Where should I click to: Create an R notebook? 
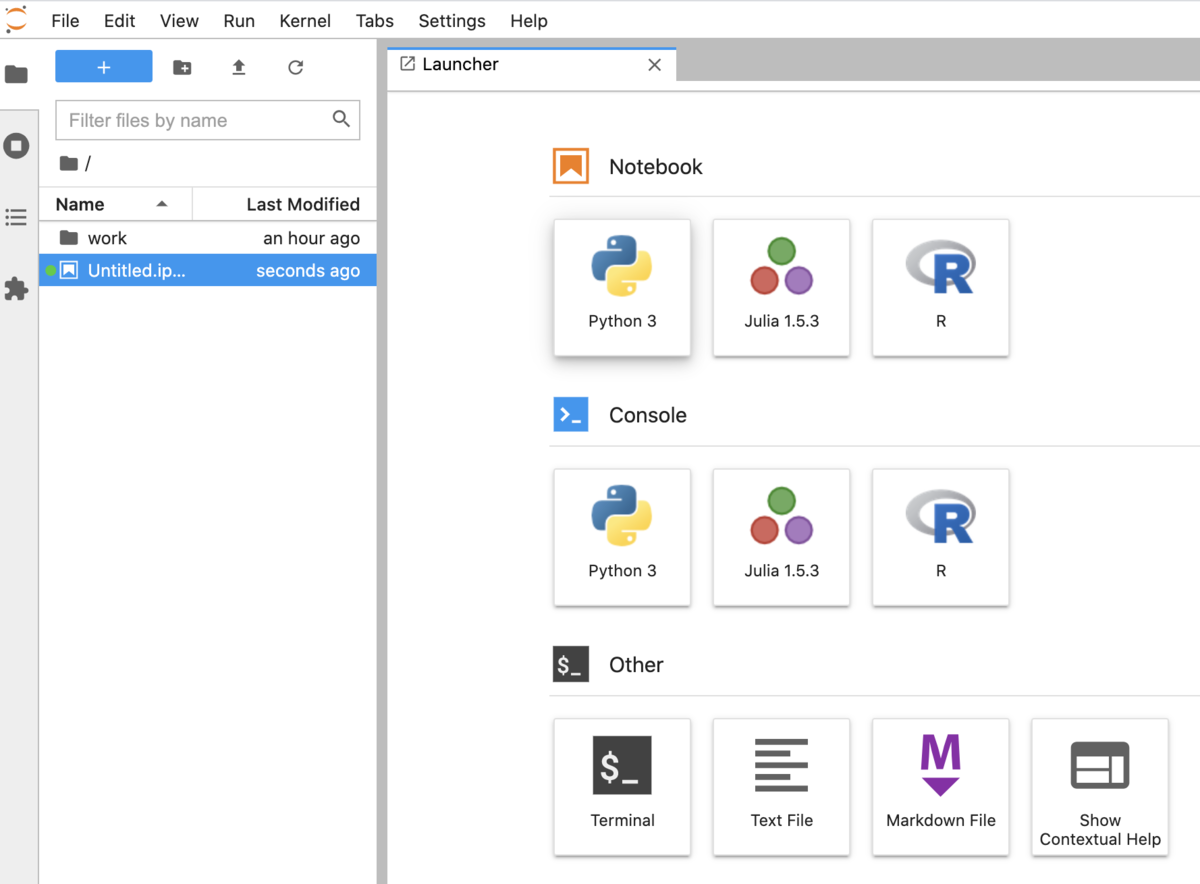pos(941,288)
